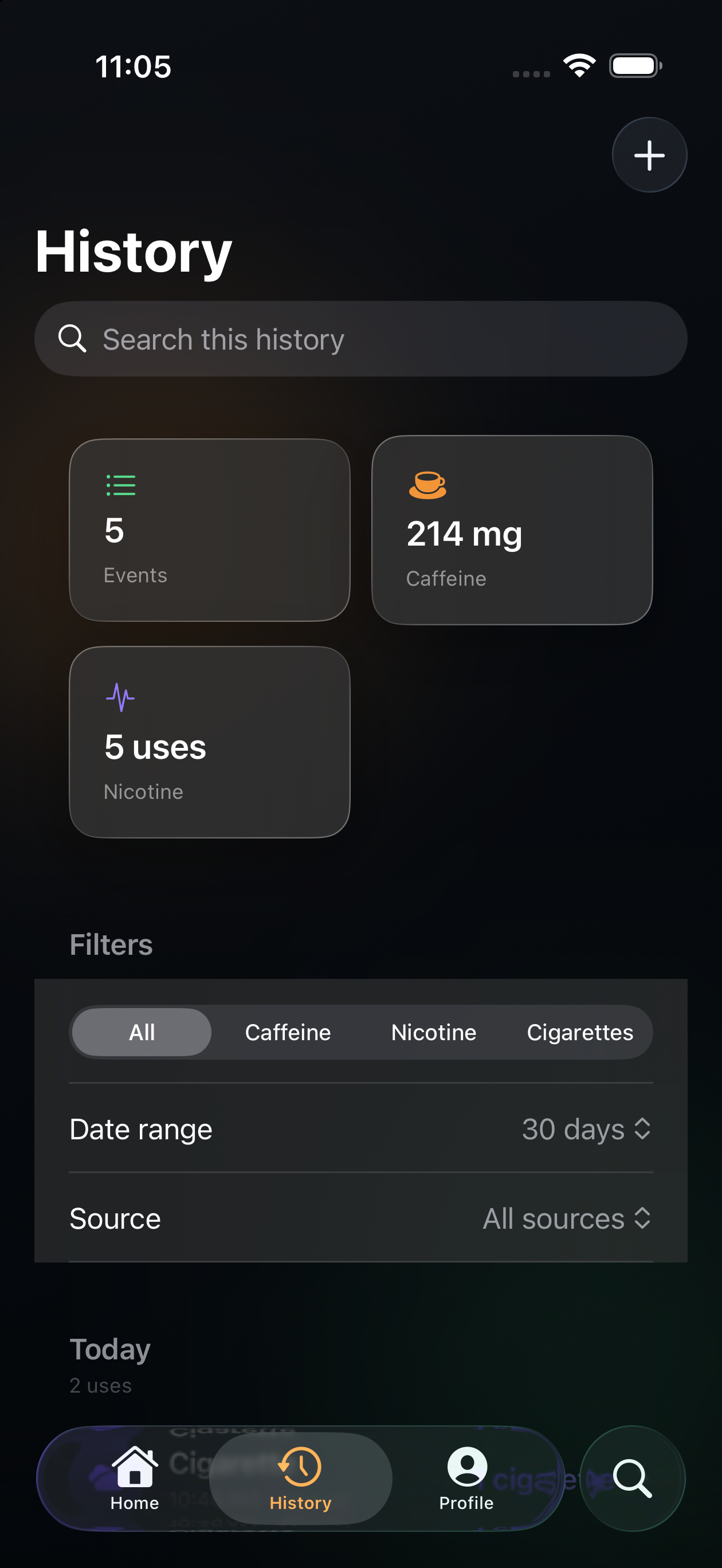Open the 5 uses Nicotine card

pos(209,742)
